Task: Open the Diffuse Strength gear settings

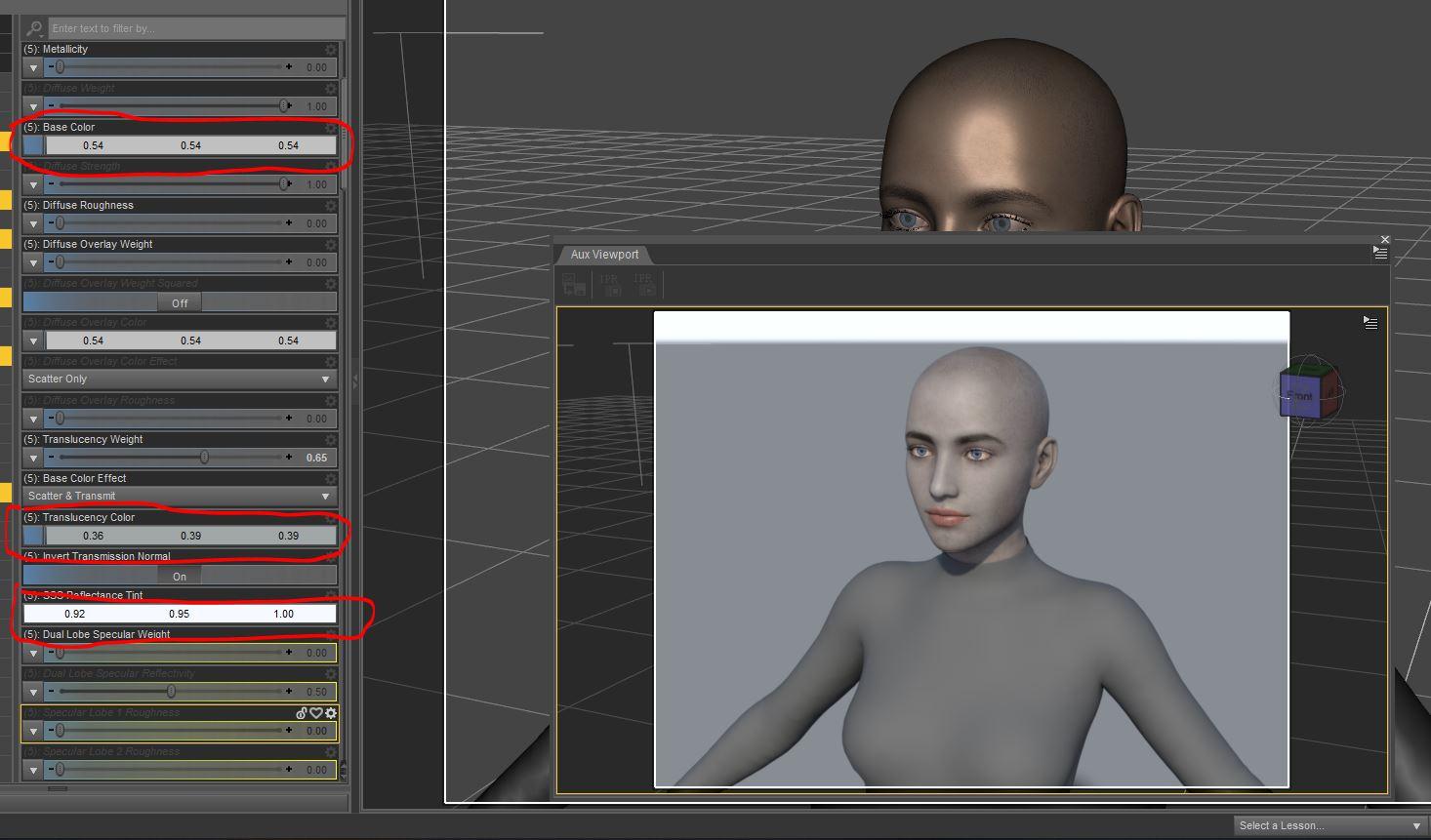Action: (331, 166)
